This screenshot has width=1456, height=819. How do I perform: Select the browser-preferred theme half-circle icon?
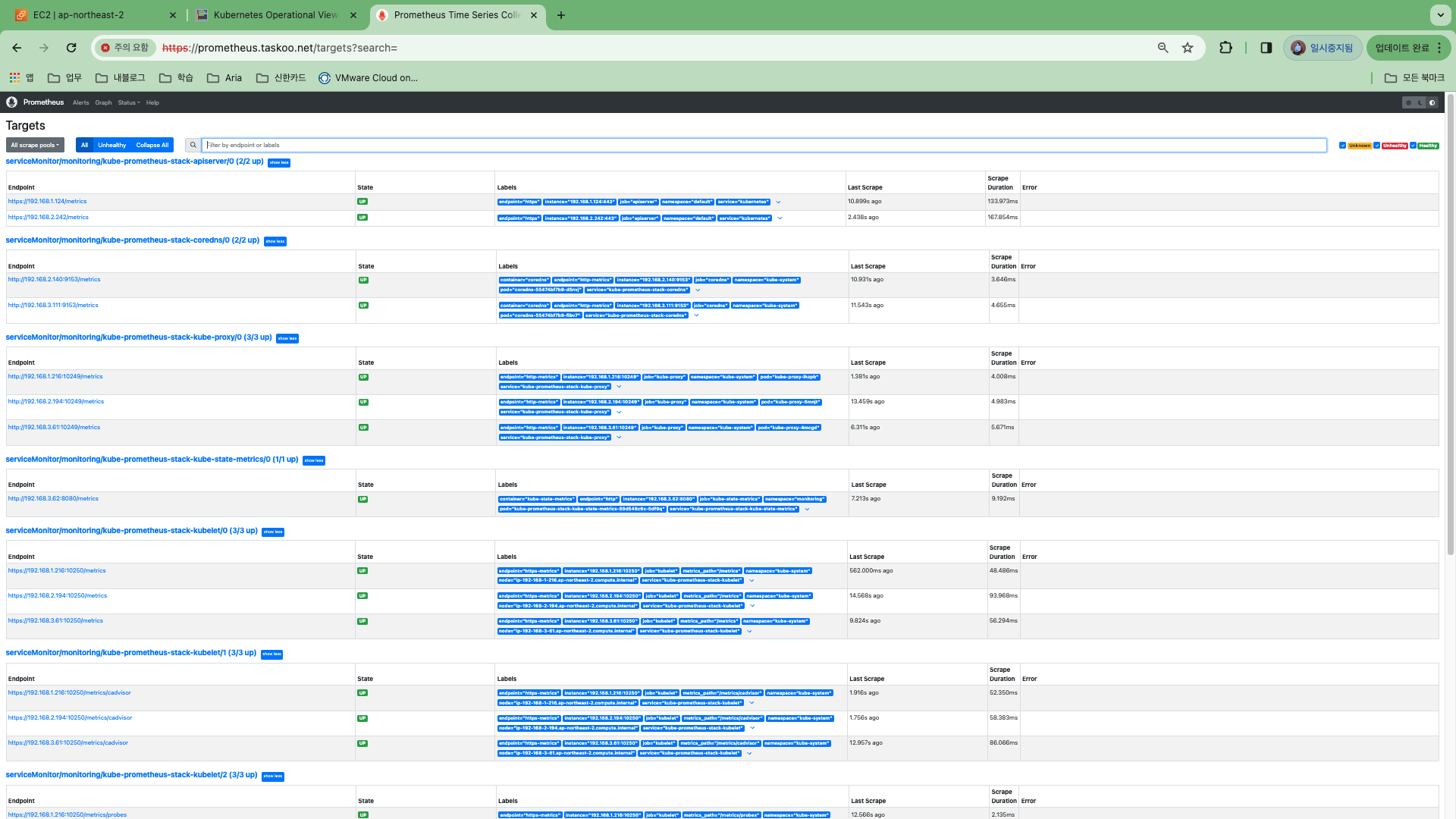click(x=1432, y=102)
